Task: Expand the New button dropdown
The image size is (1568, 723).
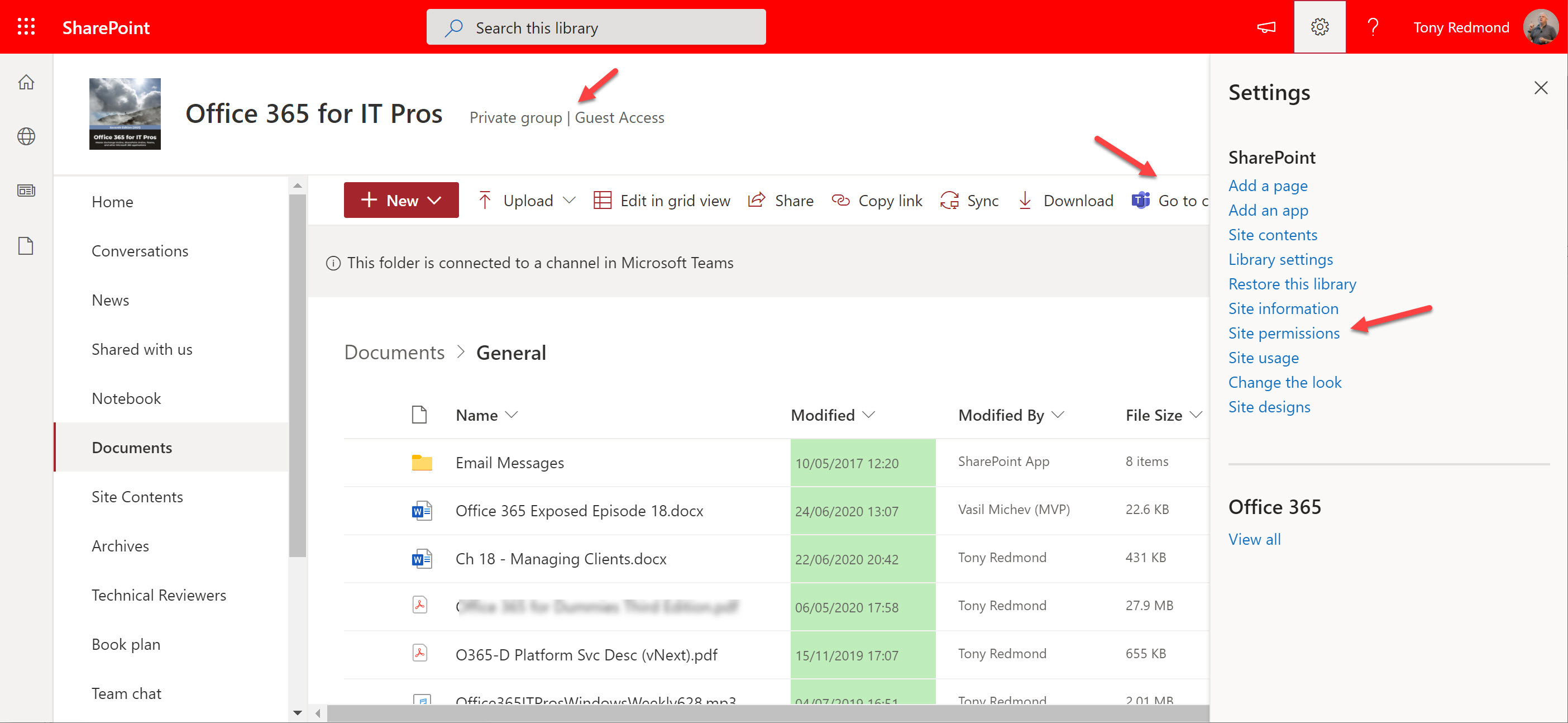Action: coord(434,201)
